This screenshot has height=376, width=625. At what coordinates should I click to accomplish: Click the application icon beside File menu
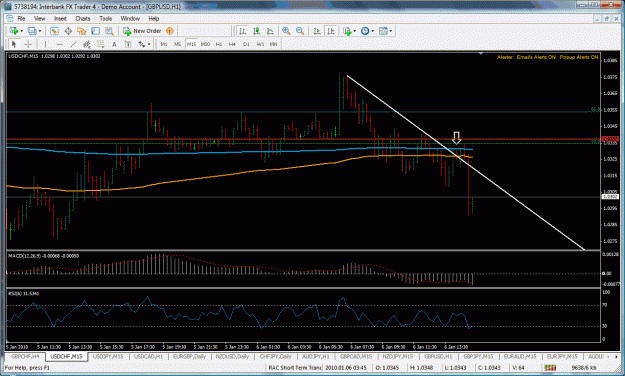(x=10, y=18)
